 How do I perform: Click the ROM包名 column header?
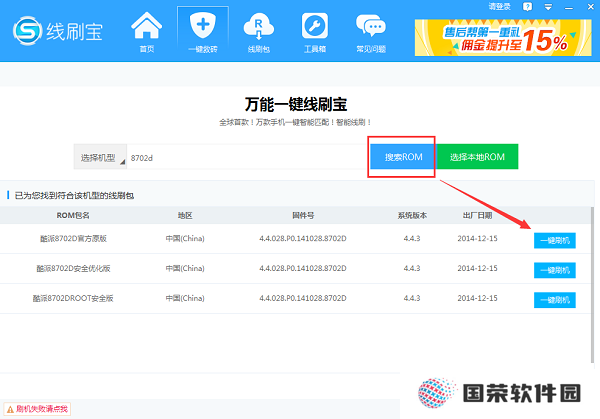[73, 215]
